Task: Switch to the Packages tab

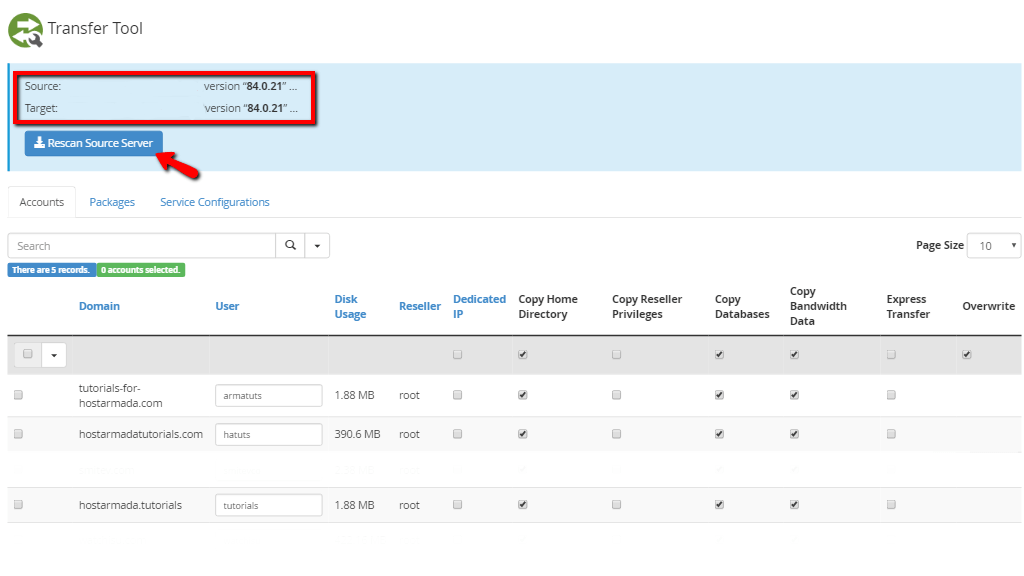Action: [112, 202]
